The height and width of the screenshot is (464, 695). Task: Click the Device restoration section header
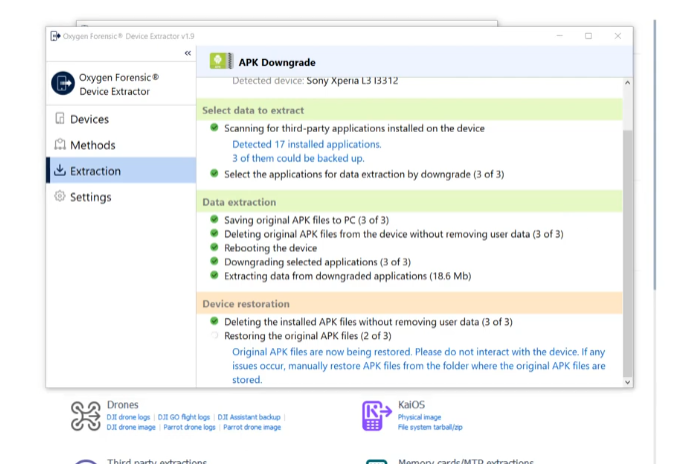(x=410, y=304)
